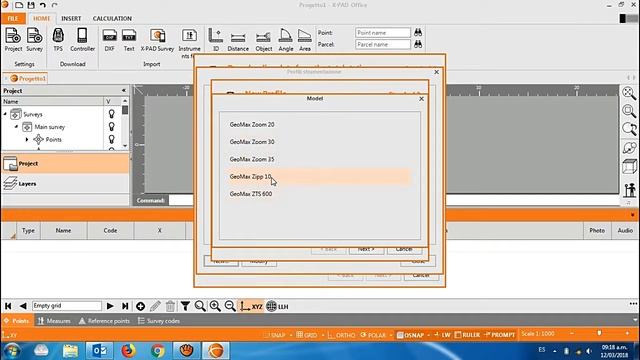Viewport: 640px width, 360px height.
Task: Click the zoom extents icon at top of right sidebar
Action: [629, 93]
